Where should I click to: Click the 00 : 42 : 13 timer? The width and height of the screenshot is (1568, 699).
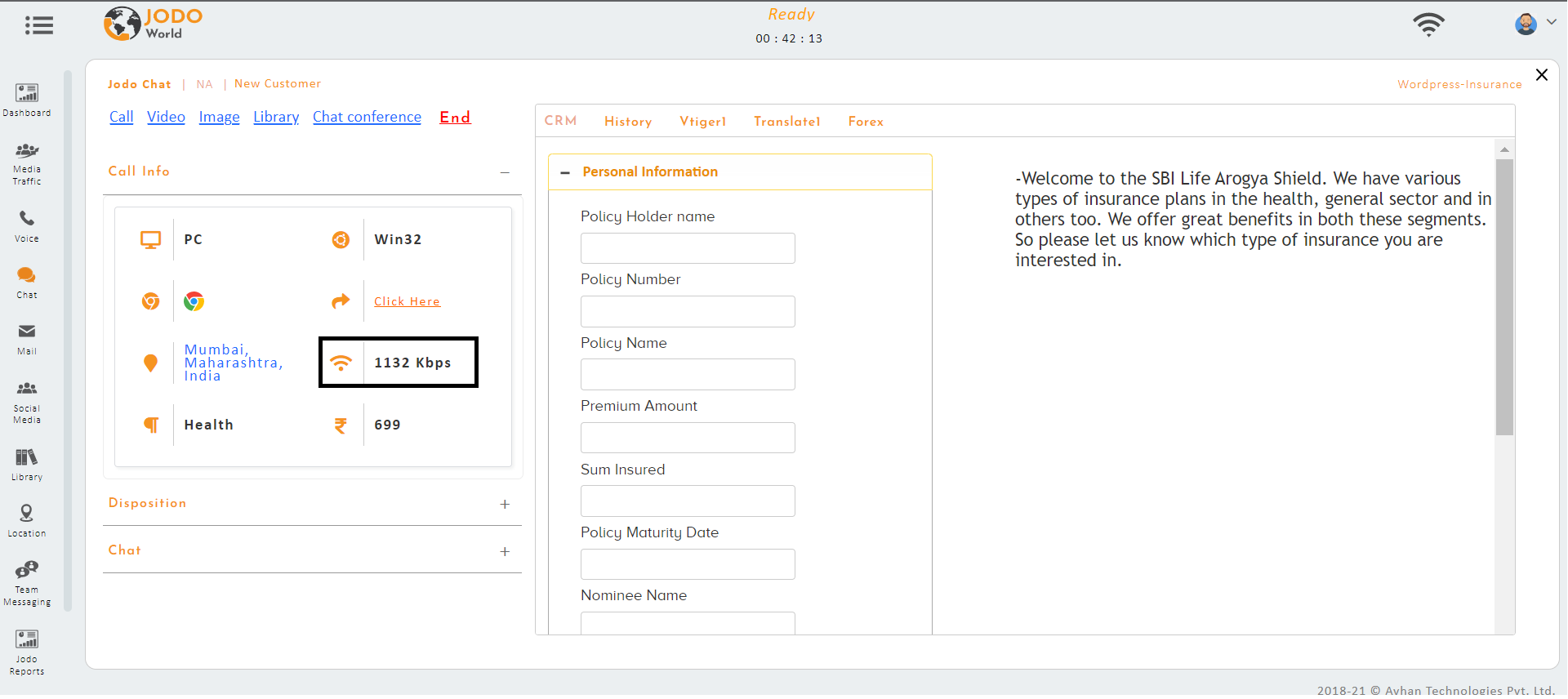789,38
